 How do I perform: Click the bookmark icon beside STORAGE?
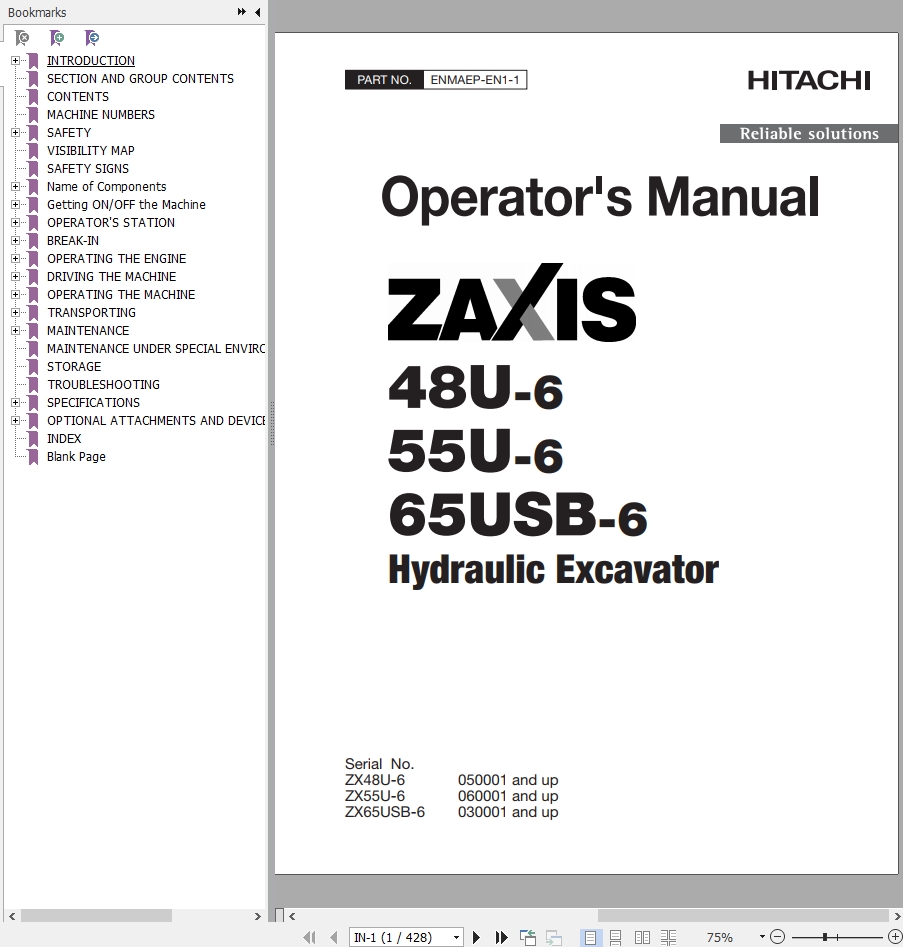[33, 367]
